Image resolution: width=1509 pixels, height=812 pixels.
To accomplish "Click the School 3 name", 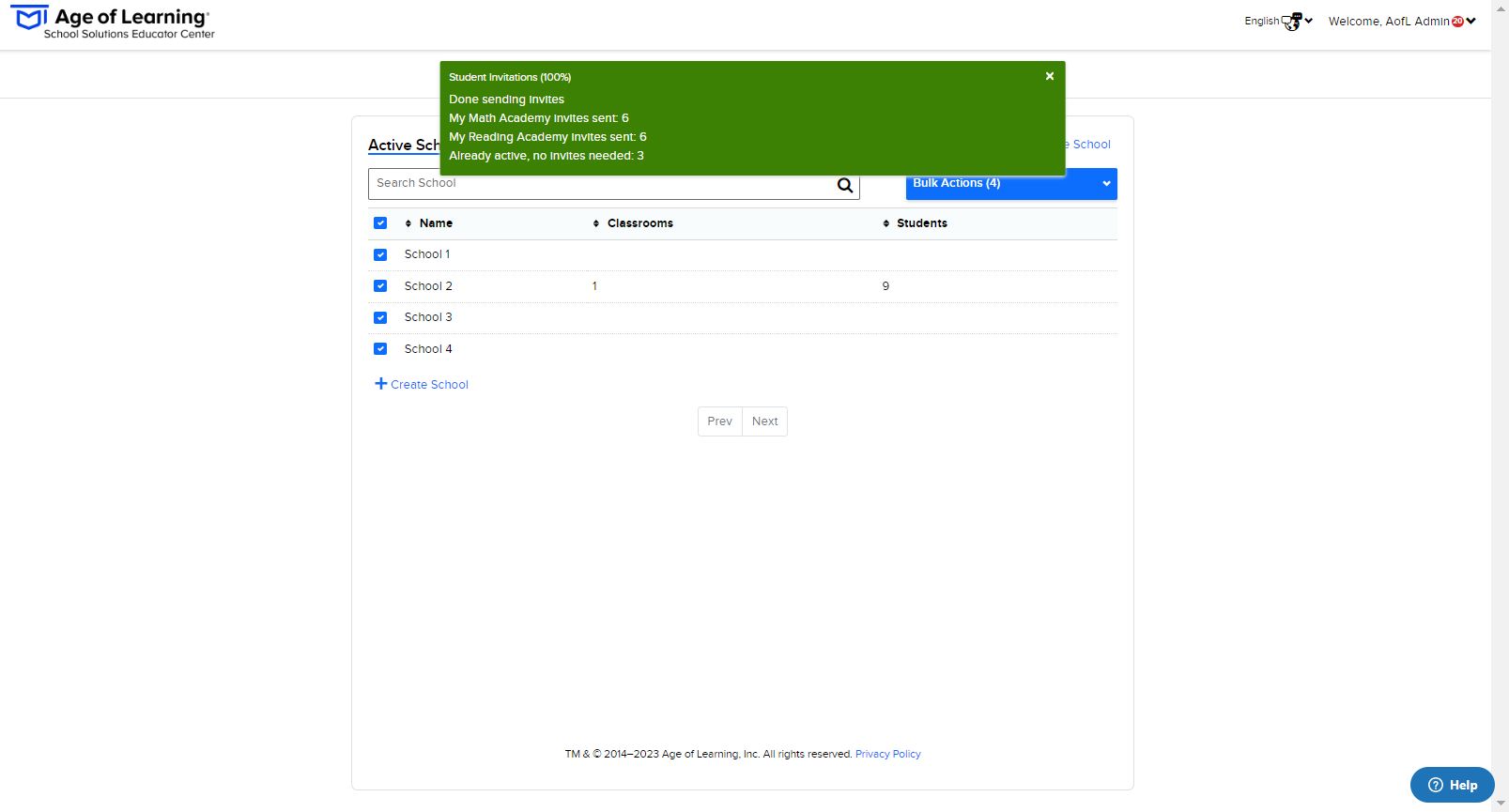I will tap(428, 317).
